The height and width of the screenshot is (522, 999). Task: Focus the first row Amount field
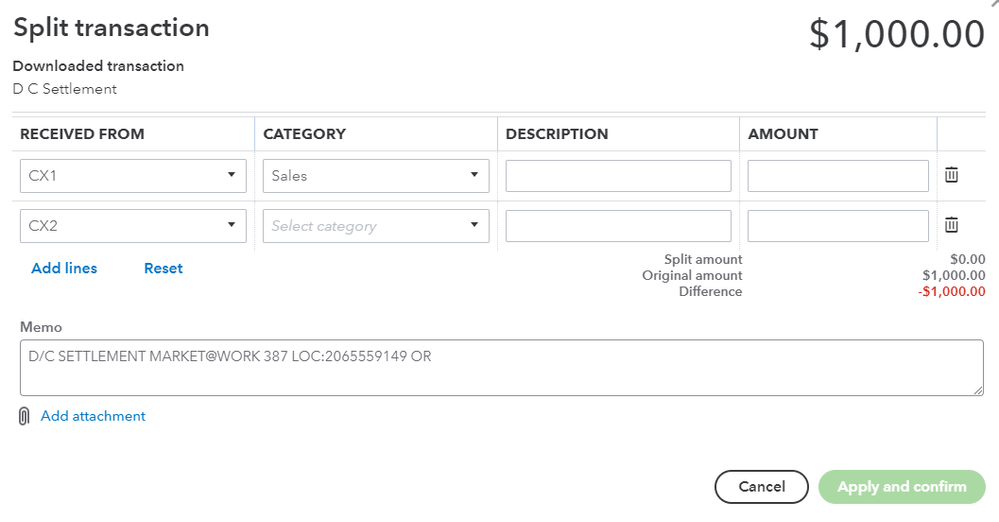838,176
